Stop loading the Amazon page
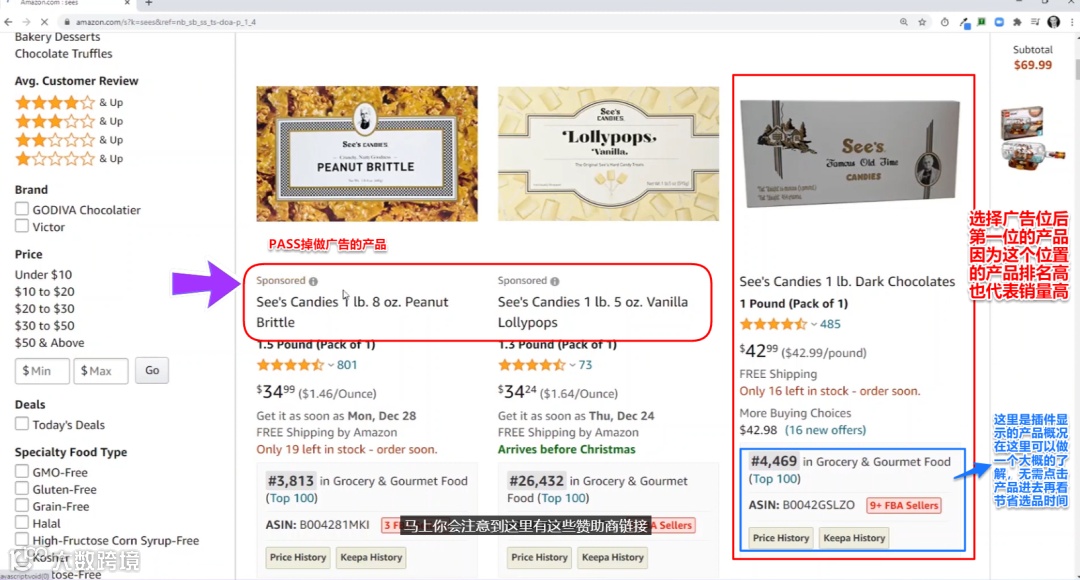The image size is (1080, 580). [x=44, y=22]
